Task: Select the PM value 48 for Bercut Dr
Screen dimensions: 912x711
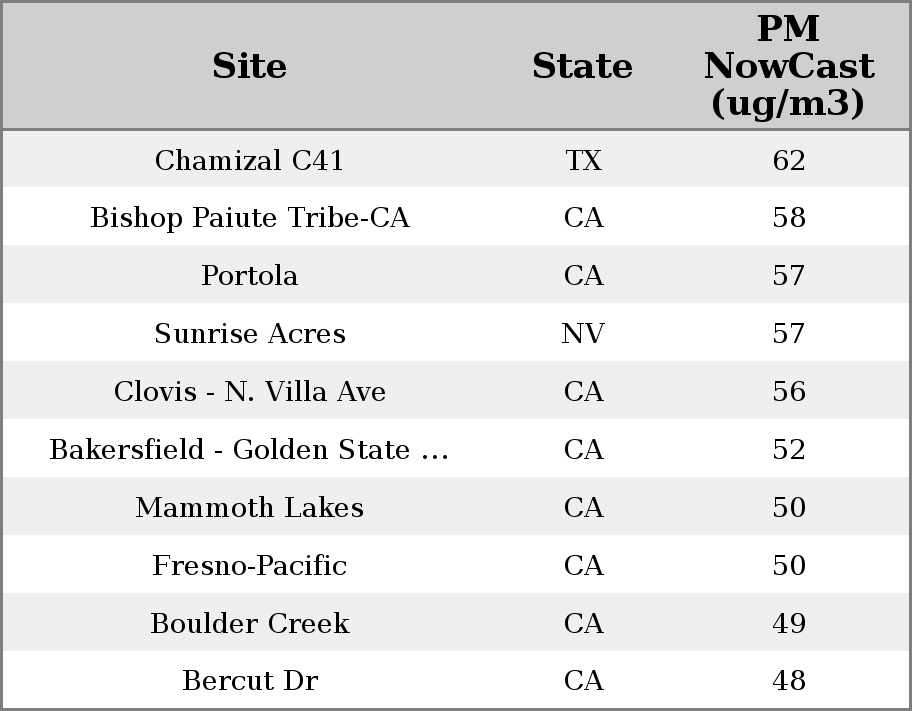Action: click(789, 681)
